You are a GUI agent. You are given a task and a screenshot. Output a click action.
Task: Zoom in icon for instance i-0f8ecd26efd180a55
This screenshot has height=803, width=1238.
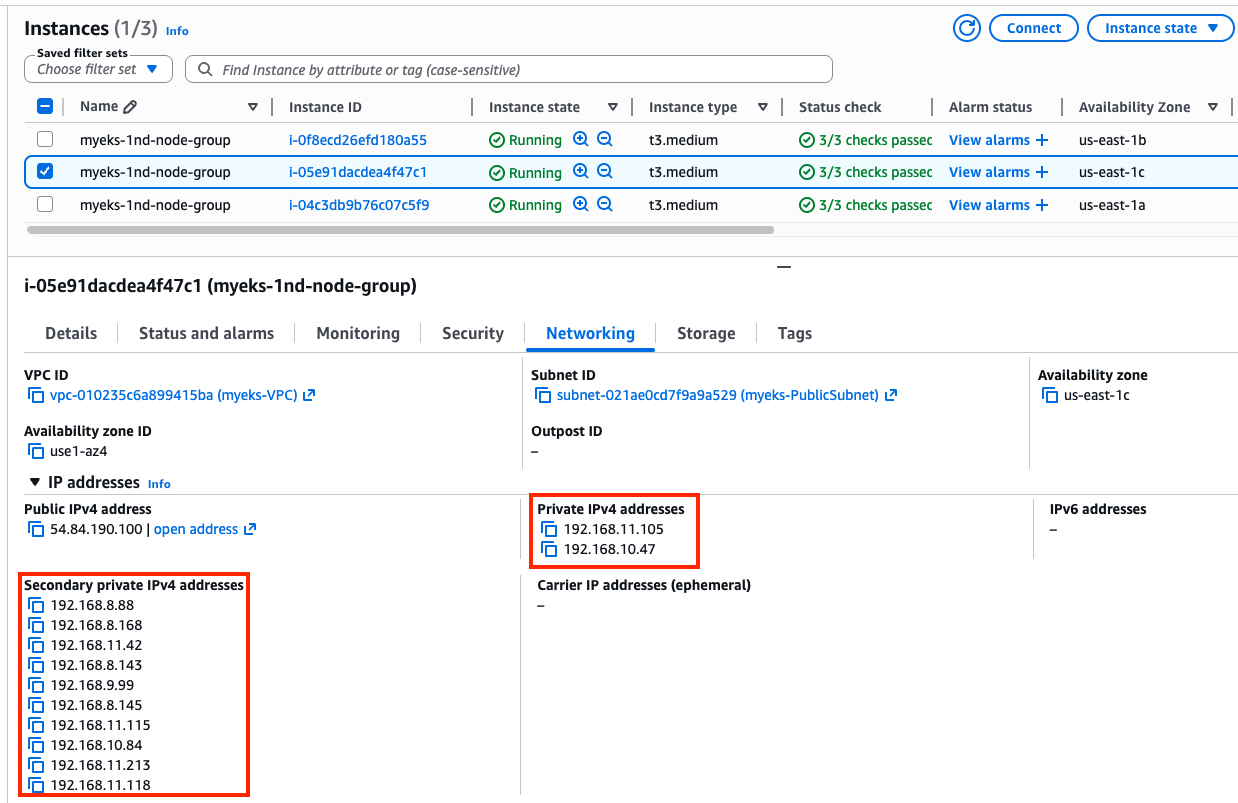pyautogui.click(x=581, y=140)
